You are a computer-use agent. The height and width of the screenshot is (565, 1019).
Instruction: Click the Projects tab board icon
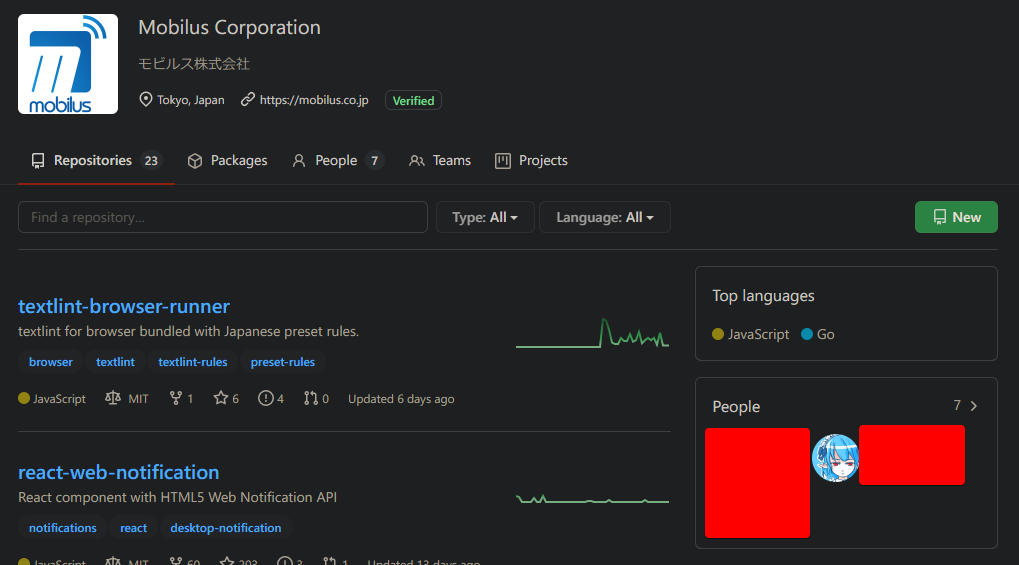[503, 161]
